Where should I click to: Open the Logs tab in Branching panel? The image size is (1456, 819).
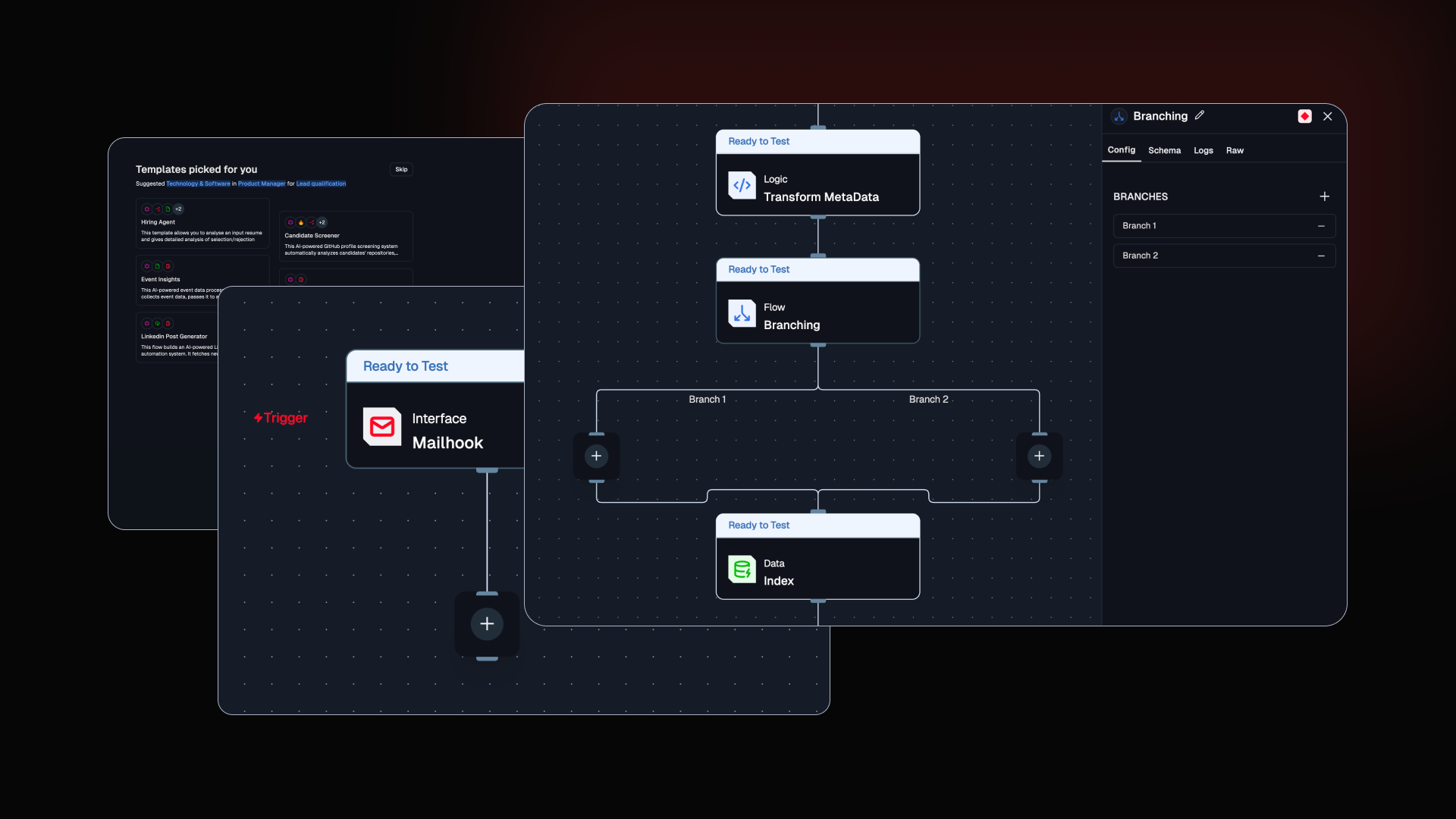[1203, 150]
